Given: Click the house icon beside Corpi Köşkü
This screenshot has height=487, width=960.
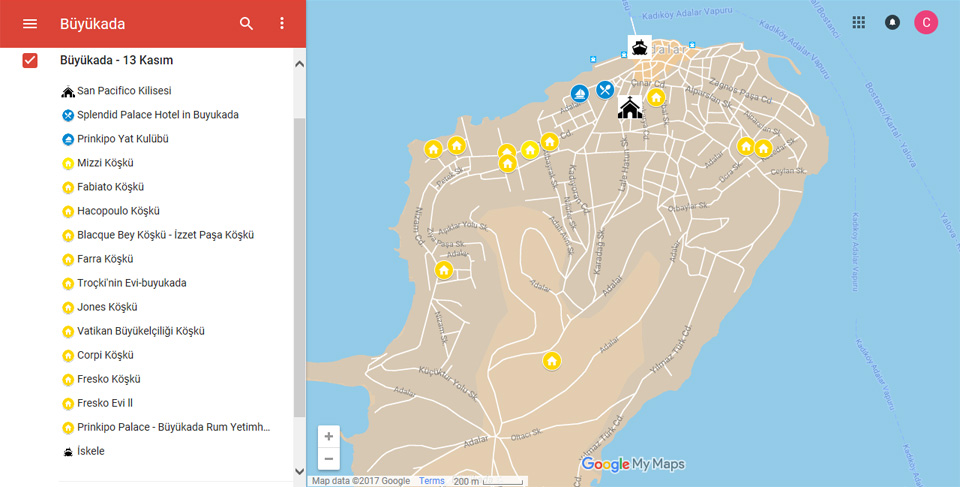Looking at the screenshot, I should (x=68, y=356).
